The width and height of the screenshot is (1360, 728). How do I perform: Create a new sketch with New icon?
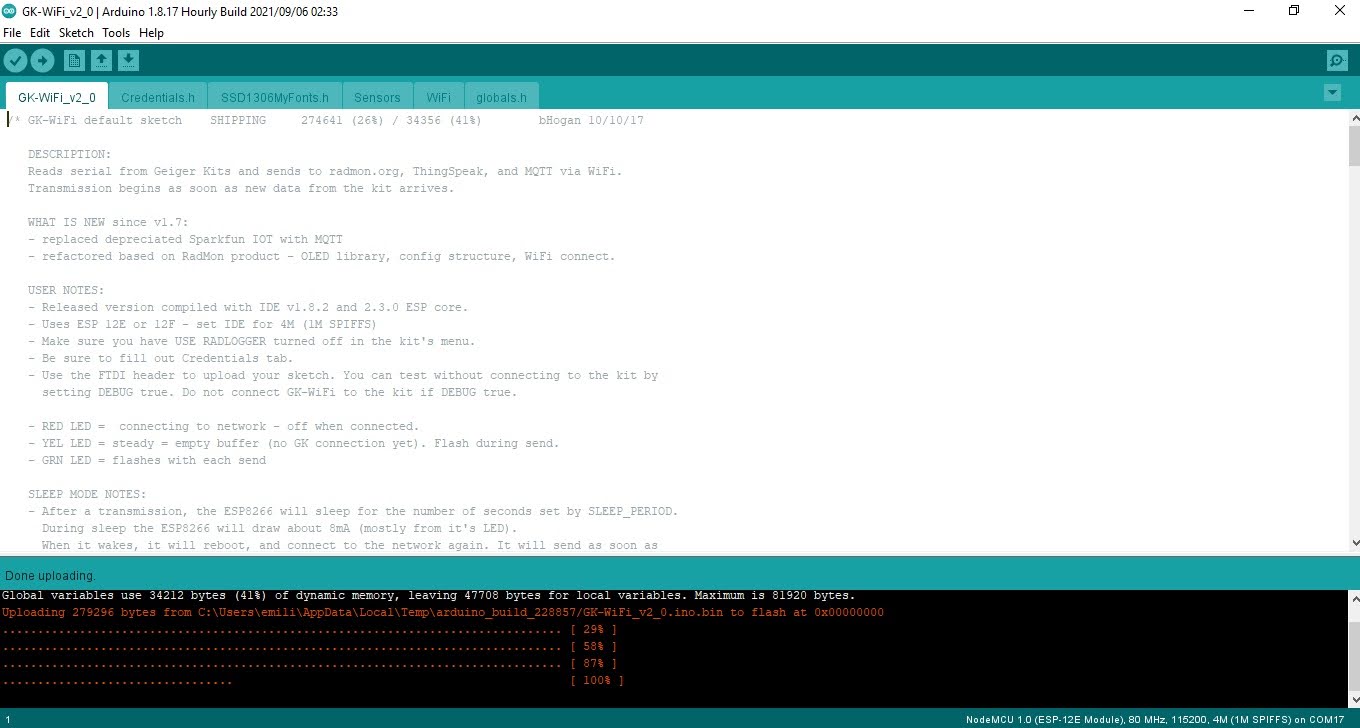tap(74, 61)
